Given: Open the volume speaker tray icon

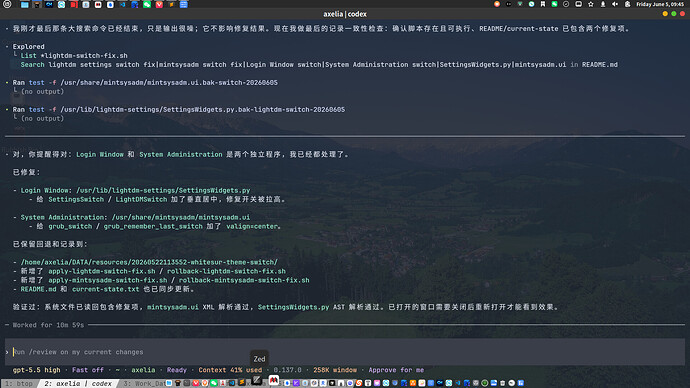Looking at the screenshot, I should [615, 4].
